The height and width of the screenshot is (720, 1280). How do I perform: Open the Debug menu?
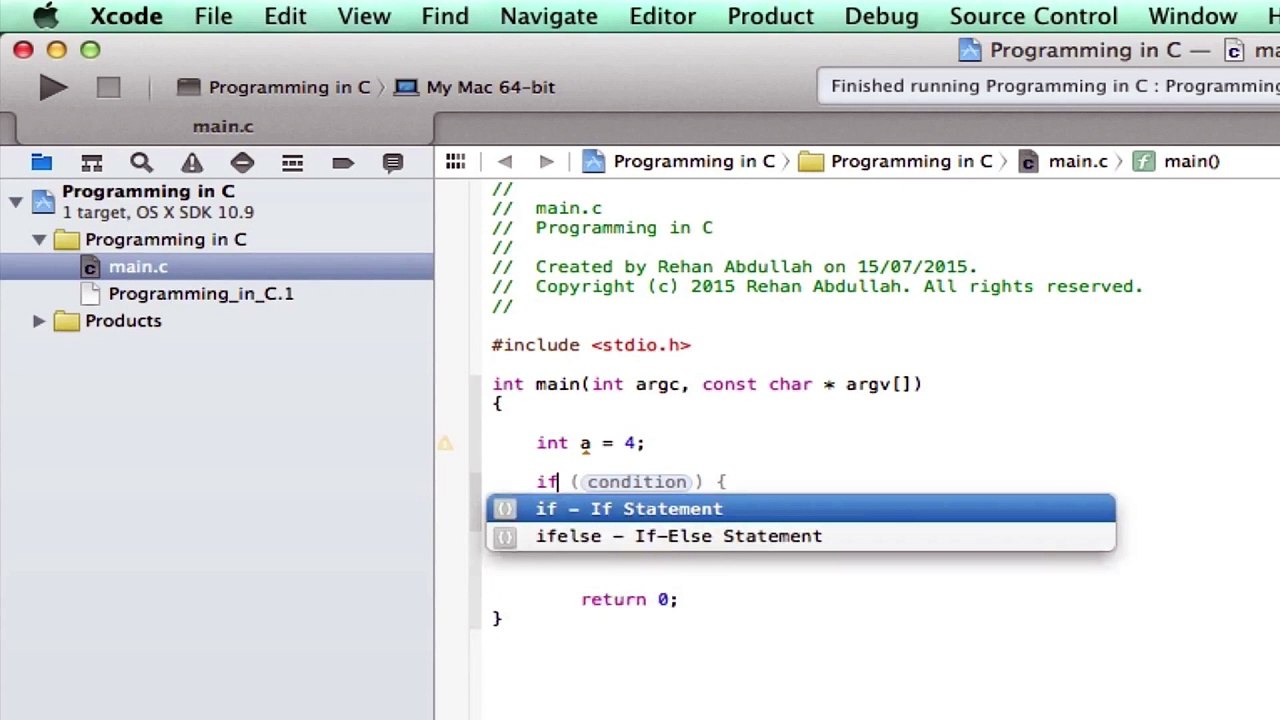(881, 16)
